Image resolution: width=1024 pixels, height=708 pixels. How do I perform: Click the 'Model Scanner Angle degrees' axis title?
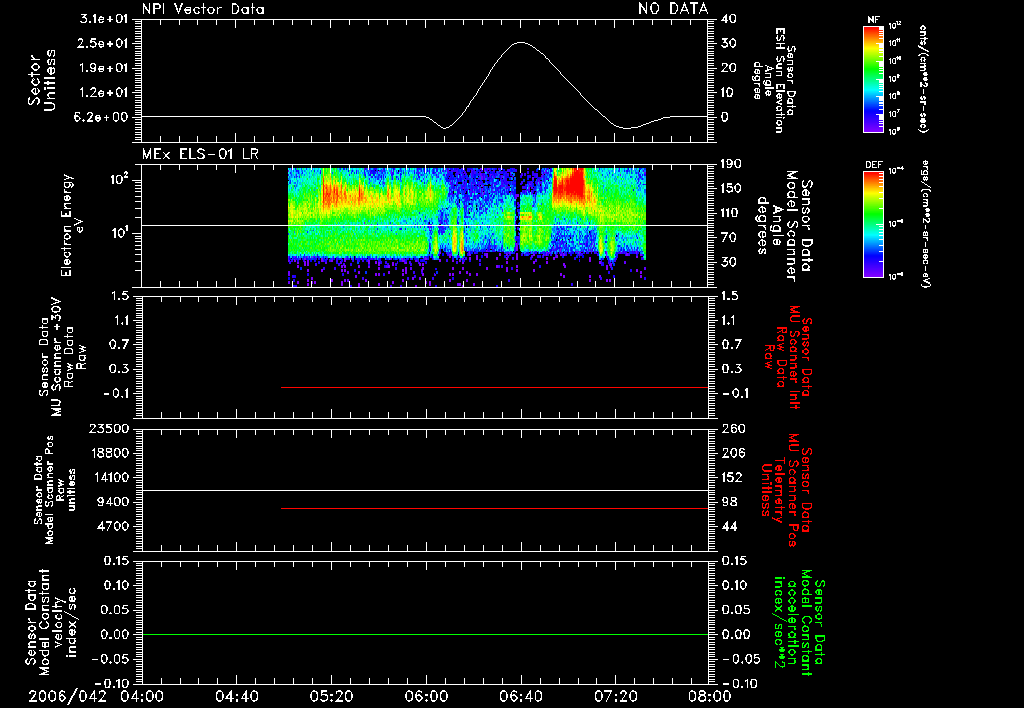(x=784, y=225)
